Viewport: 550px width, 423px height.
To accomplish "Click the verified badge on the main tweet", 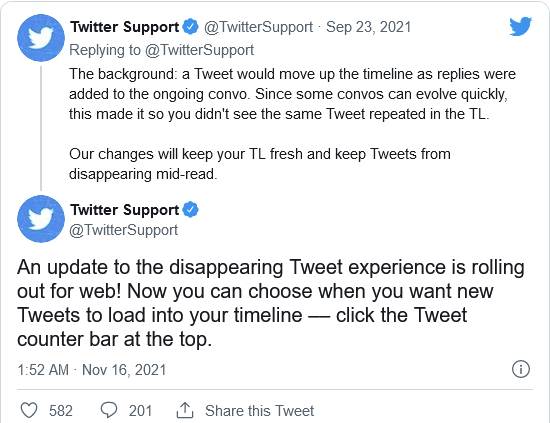I will coord(191,210).
